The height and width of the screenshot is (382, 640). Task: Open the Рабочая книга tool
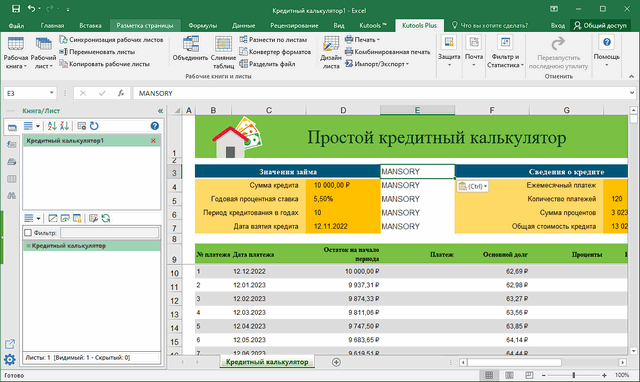tap(16, 53)
